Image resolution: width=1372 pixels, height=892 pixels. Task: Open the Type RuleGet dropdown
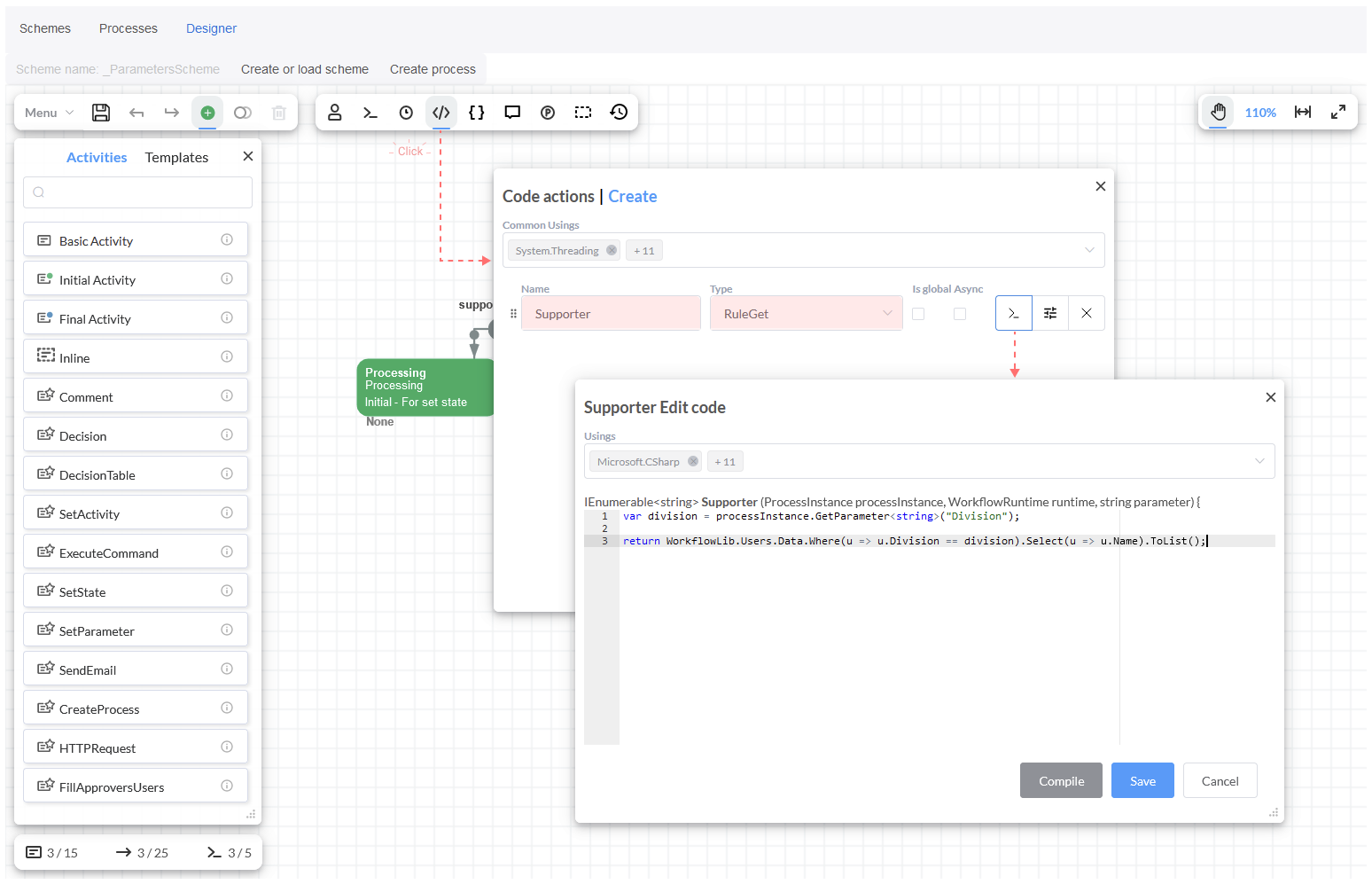point(806,313)
